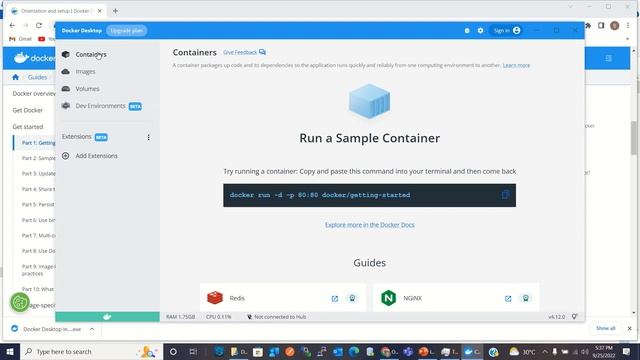Viewport: 640px width, 360px height.
Task: Click the Redis logo
Action: click(215, 298)
